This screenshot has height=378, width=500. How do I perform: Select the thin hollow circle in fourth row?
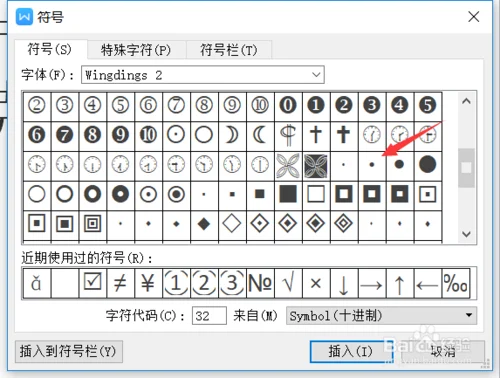tap(37, 194)
